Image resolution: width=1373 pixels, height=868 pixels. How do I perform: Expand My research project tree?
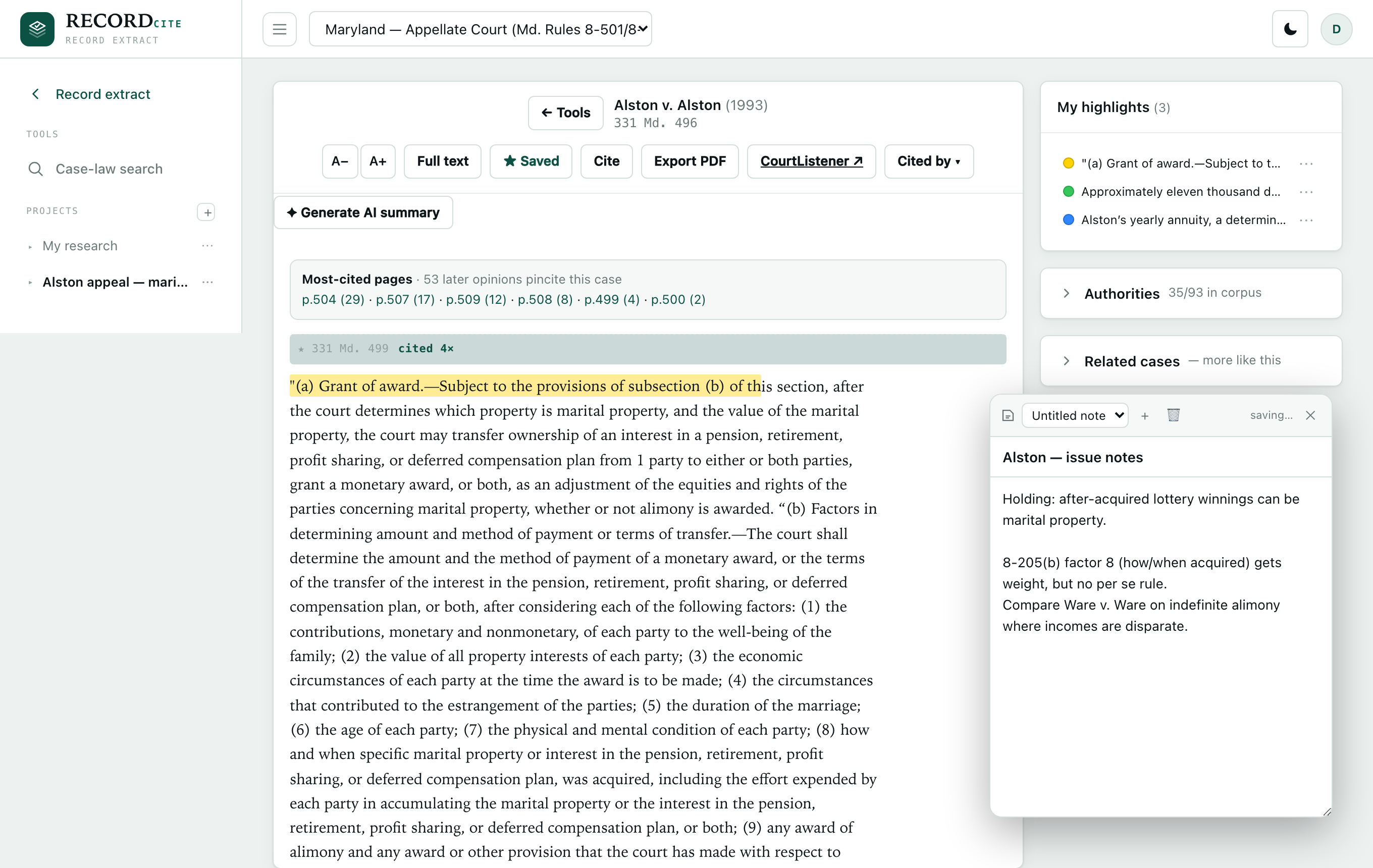(x=30, y=246)
